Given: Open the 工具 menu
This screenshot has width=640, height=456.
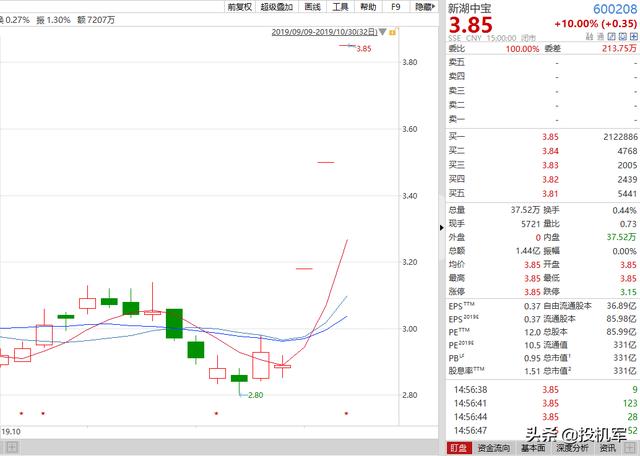Looking at the screenshot, I should point(340,7).
